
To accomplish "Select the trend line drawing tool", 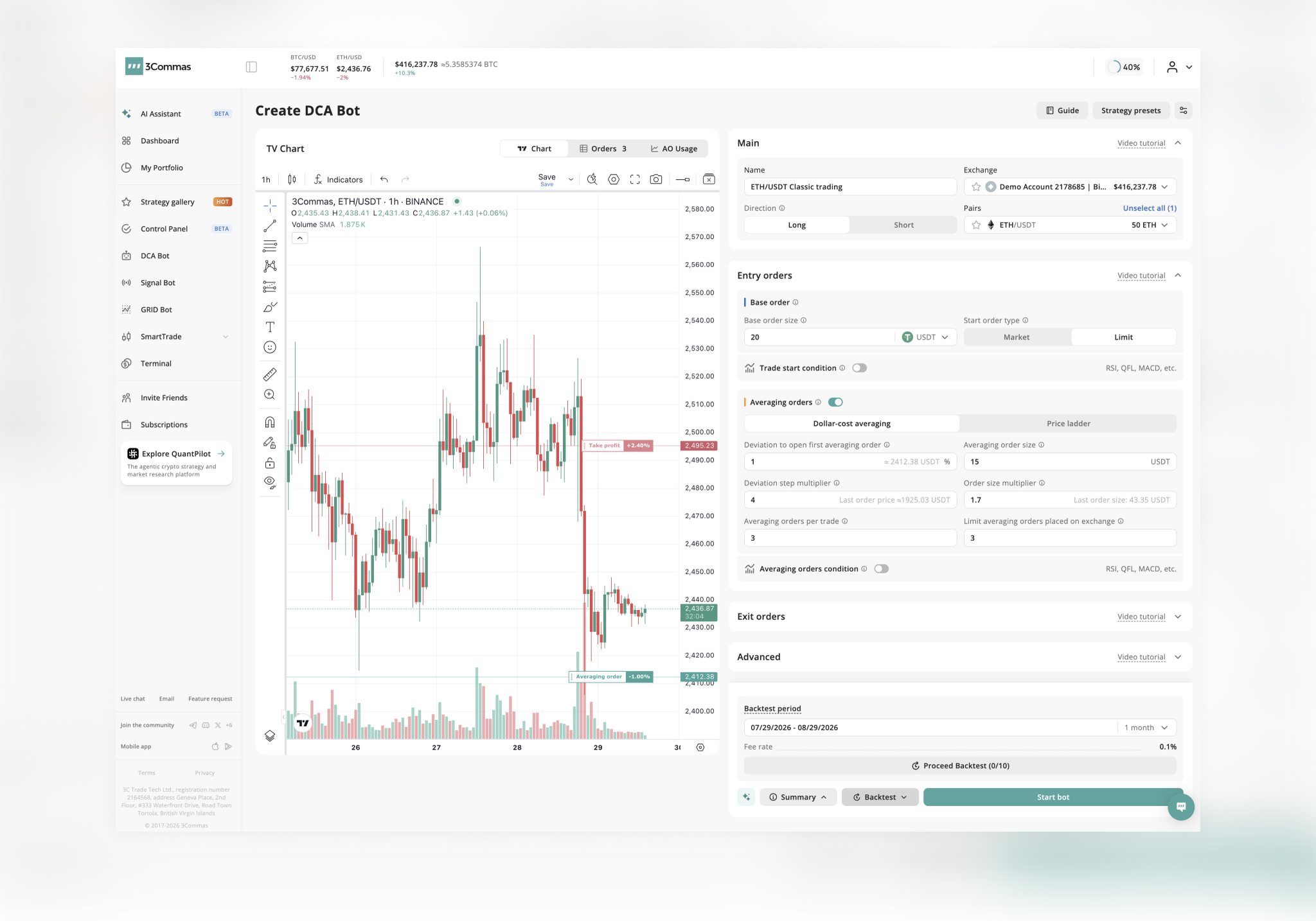I will (270, 225).
